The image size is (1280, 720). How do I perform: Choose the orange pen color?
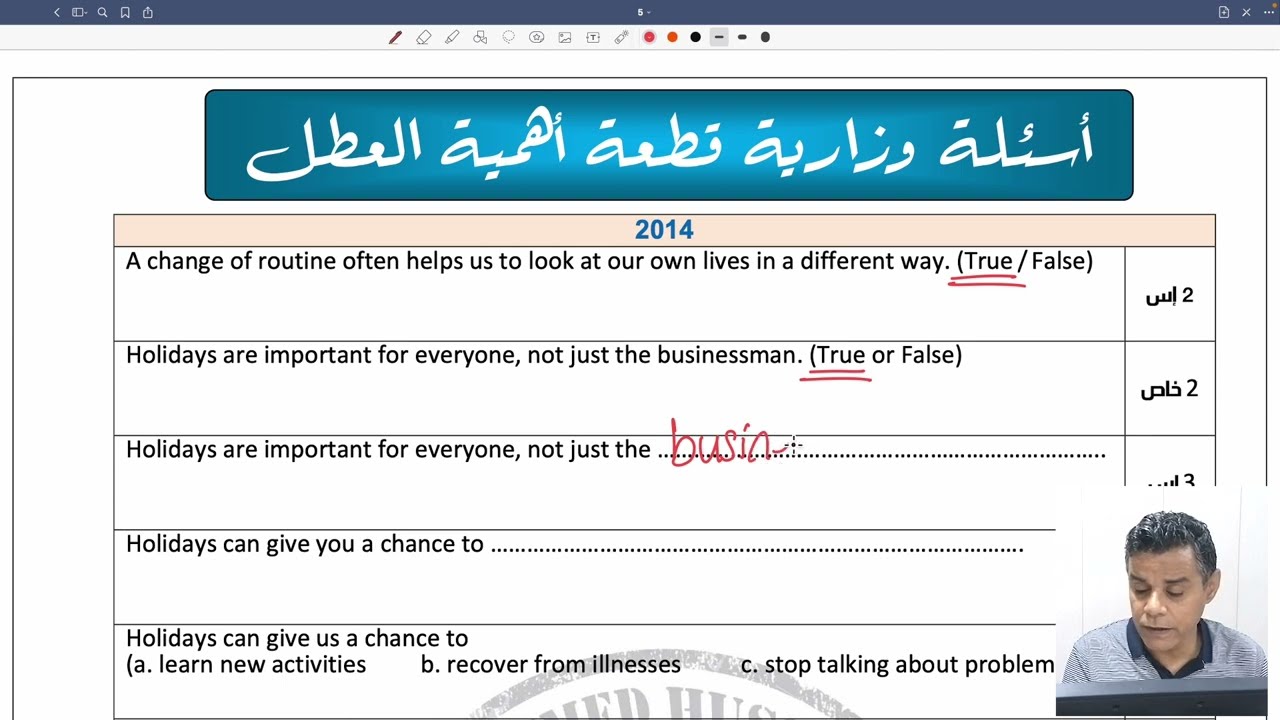tap(672, 37)
